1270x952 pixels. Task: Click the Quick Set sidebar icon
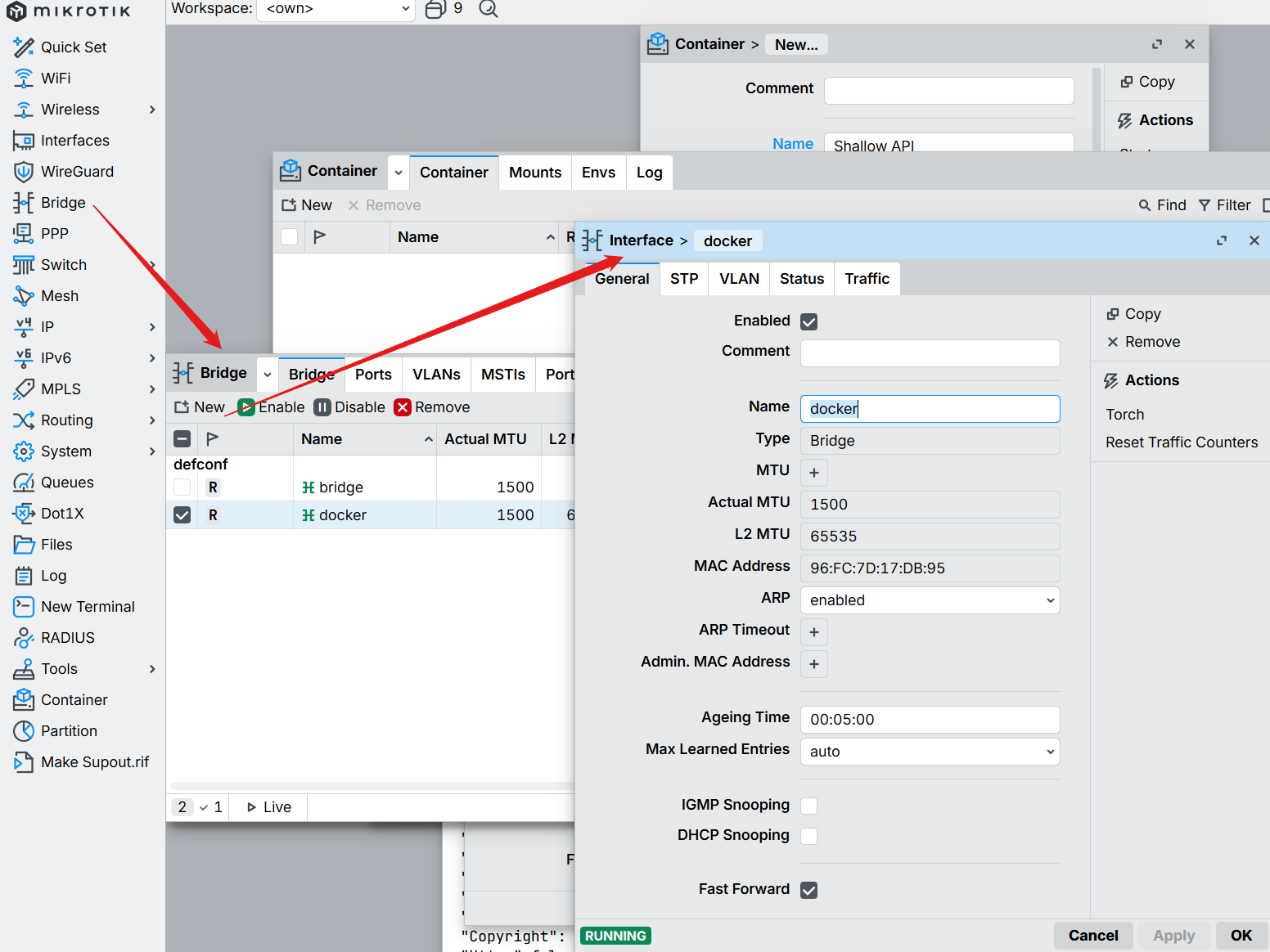click(x=24, y=47)
